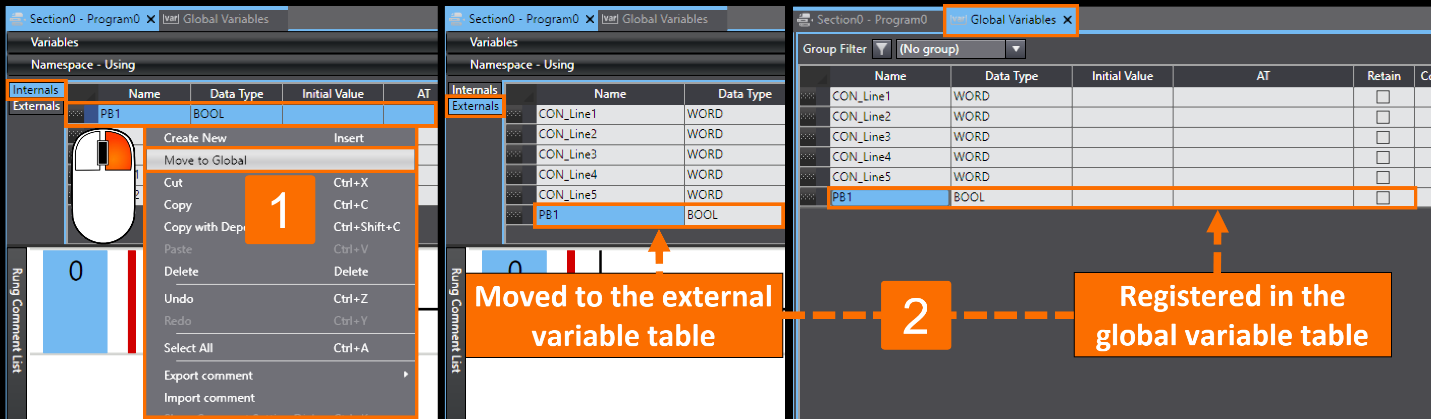Viewport: 1431px width, 419px height.
Task: Select CON_Line3 cell in Externals table
Action: [x=610, y=154]
